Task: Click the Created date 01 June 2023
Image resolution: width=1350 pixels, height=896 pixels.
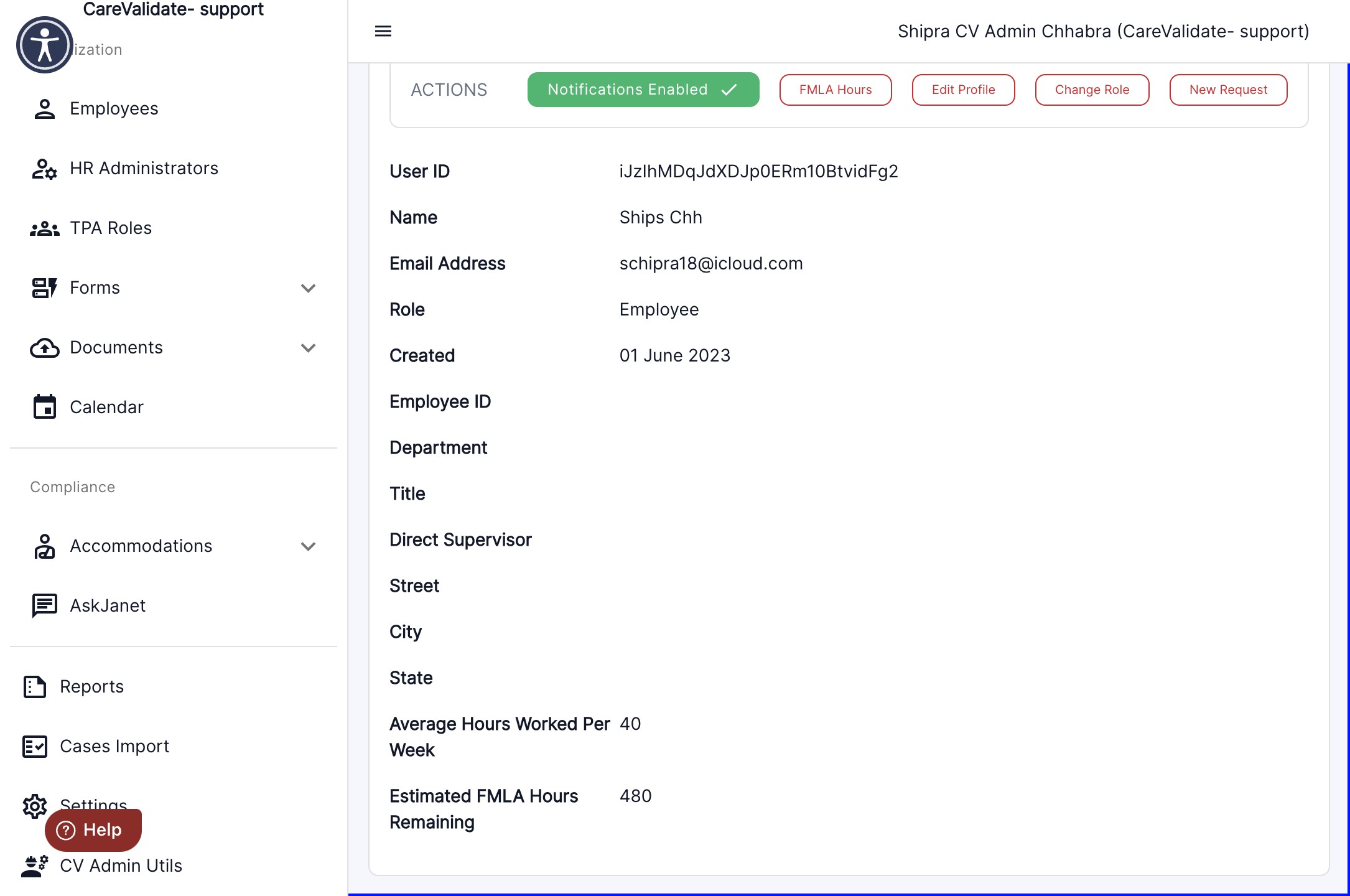Action: point(675,355)
